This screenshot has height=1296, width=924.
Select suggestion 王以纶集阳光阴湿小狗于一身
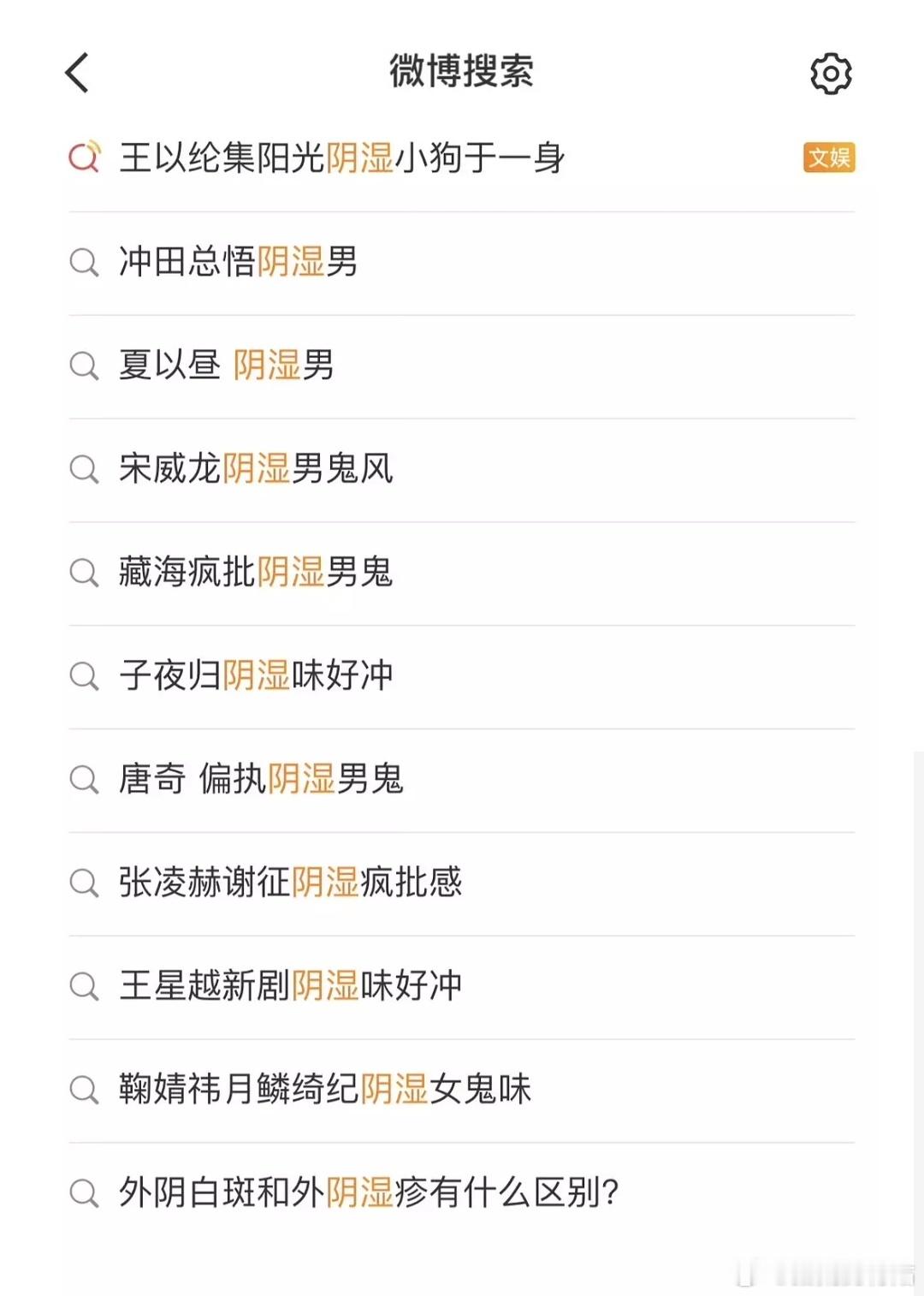[x=462, y=158]
